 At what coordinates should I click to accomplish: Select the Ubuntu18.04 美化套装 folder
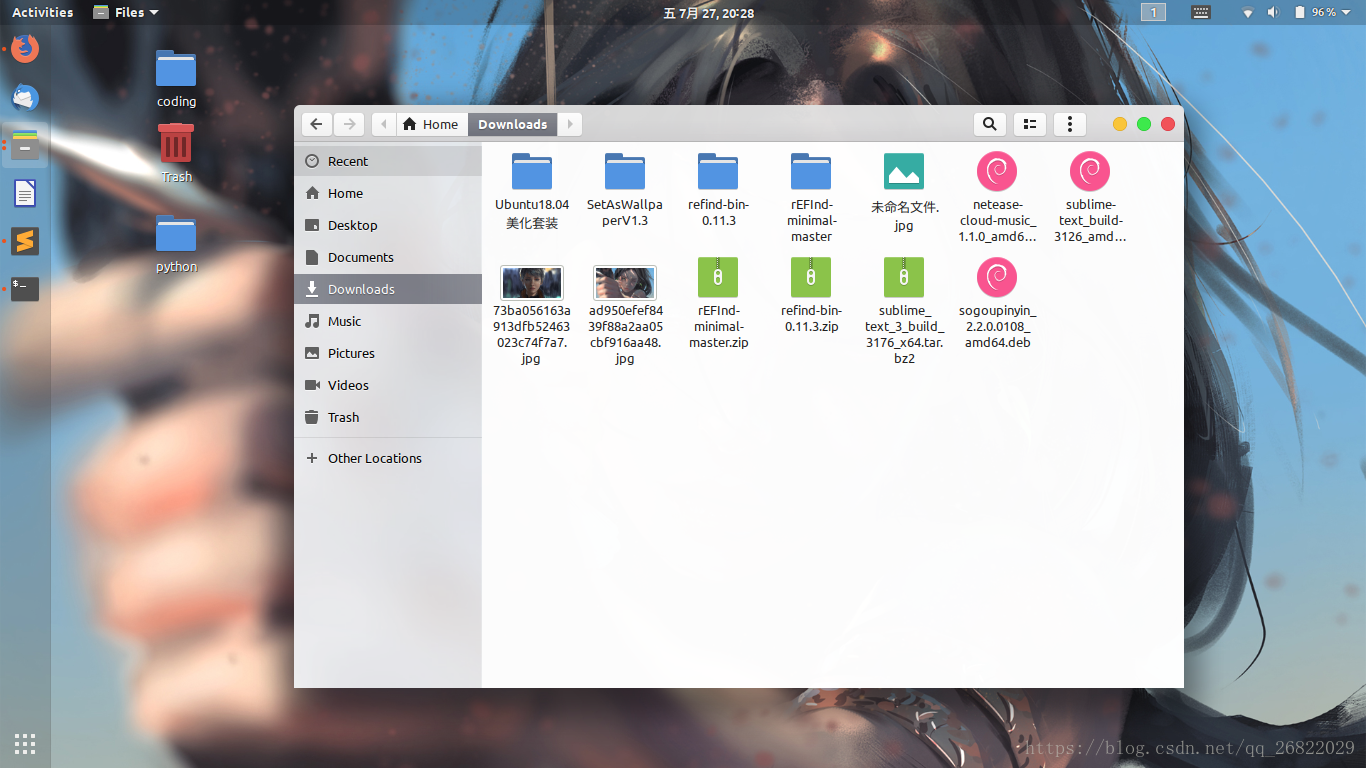tap(532, 192)
